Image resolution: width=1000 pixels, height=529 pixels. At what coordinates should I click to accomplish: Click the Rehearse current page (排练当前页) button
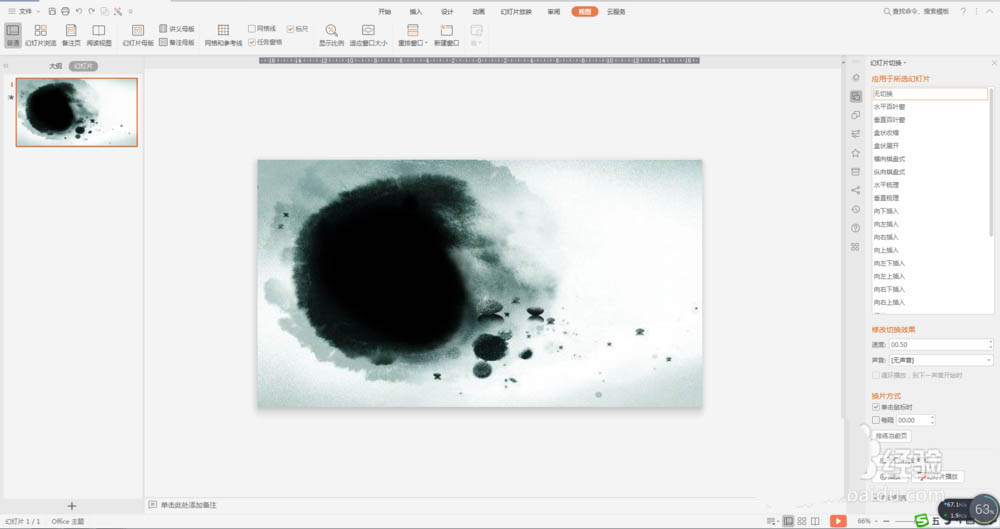(x=892, y=436)
